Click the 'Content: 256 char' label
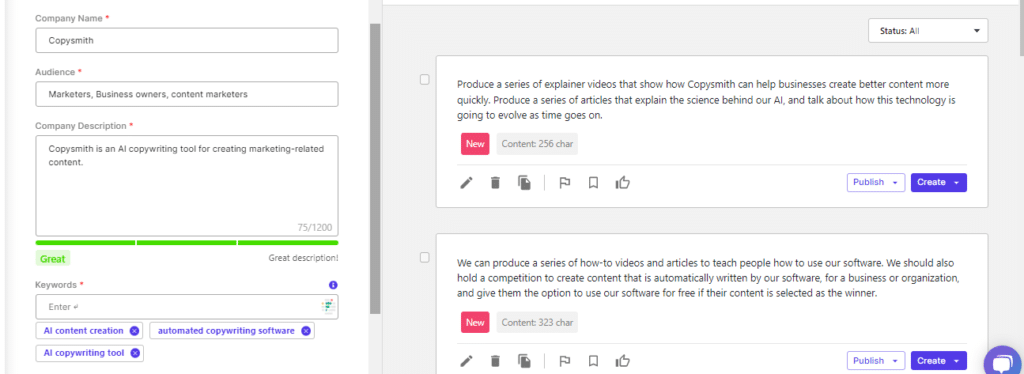 [537, 144]
